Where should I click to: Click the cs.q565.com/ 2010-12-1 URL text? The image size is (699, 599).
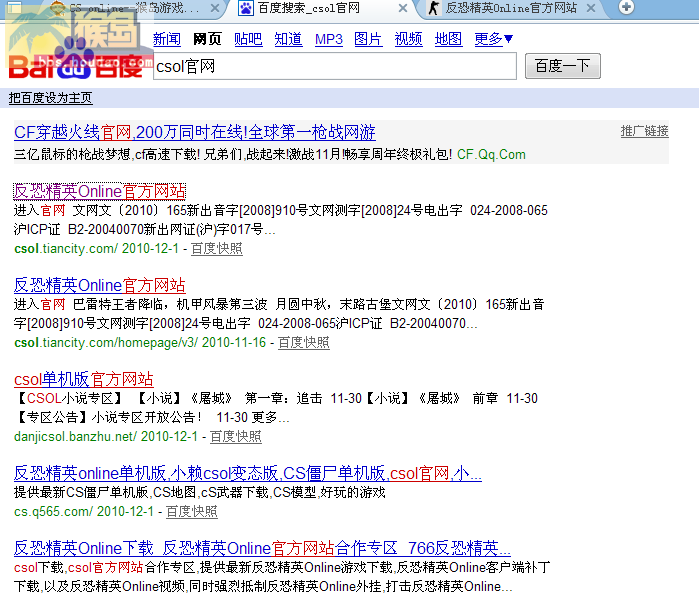click(84, 511)
